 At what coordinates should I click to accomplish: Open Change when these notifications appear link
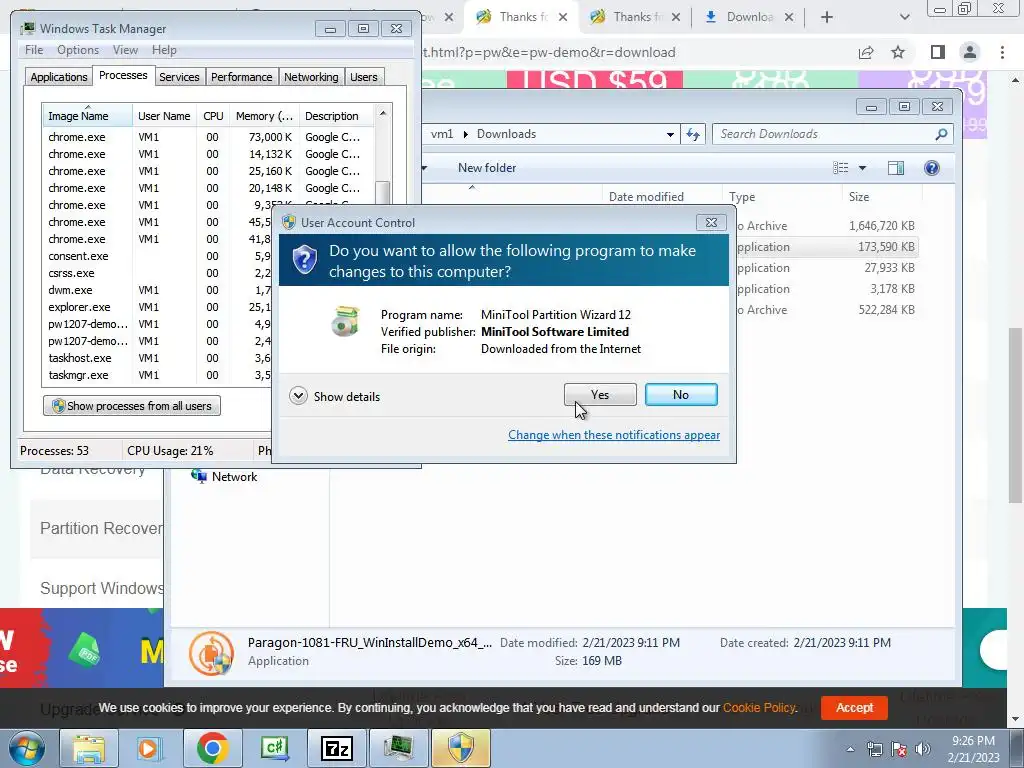(x=614, y=435)
